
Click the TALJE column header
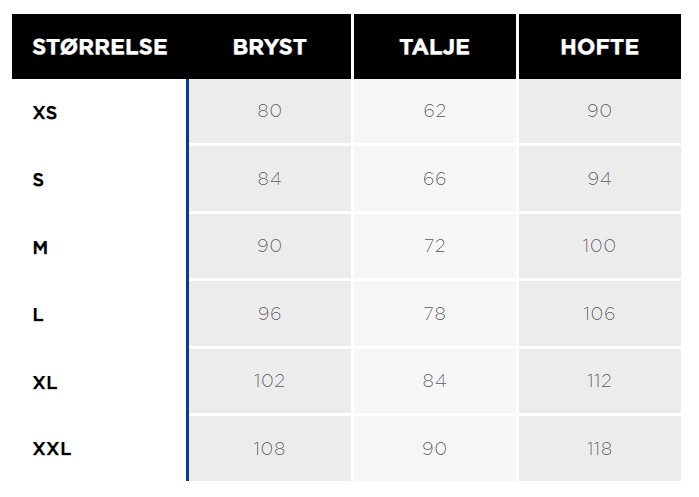435,47
